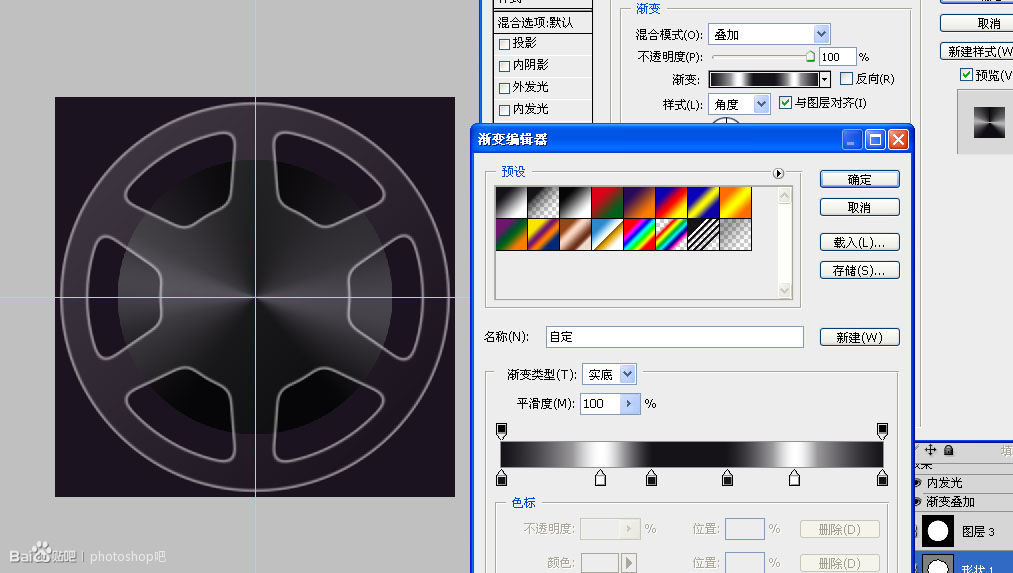Screen dimensions: 1013x573
Task: Toggle the 预览 preview checkbox
Action: point(966,74)
